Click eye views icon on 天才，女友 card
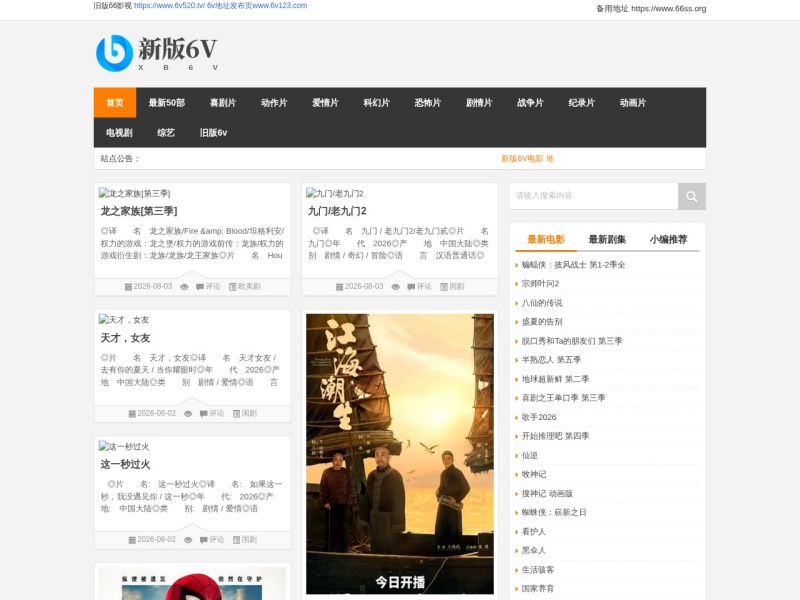Screen dimensions: 800x600 point(188,414)
